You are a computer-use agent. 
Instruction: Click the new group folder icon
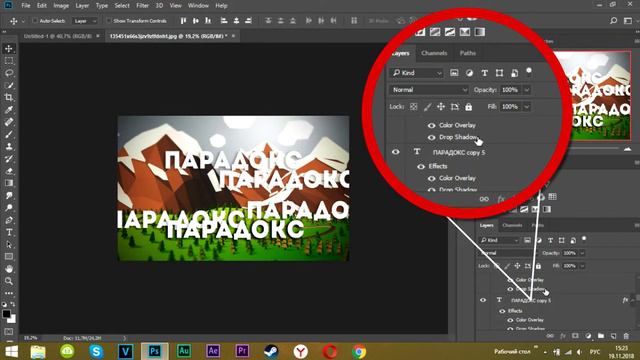[x=601, y=336]
